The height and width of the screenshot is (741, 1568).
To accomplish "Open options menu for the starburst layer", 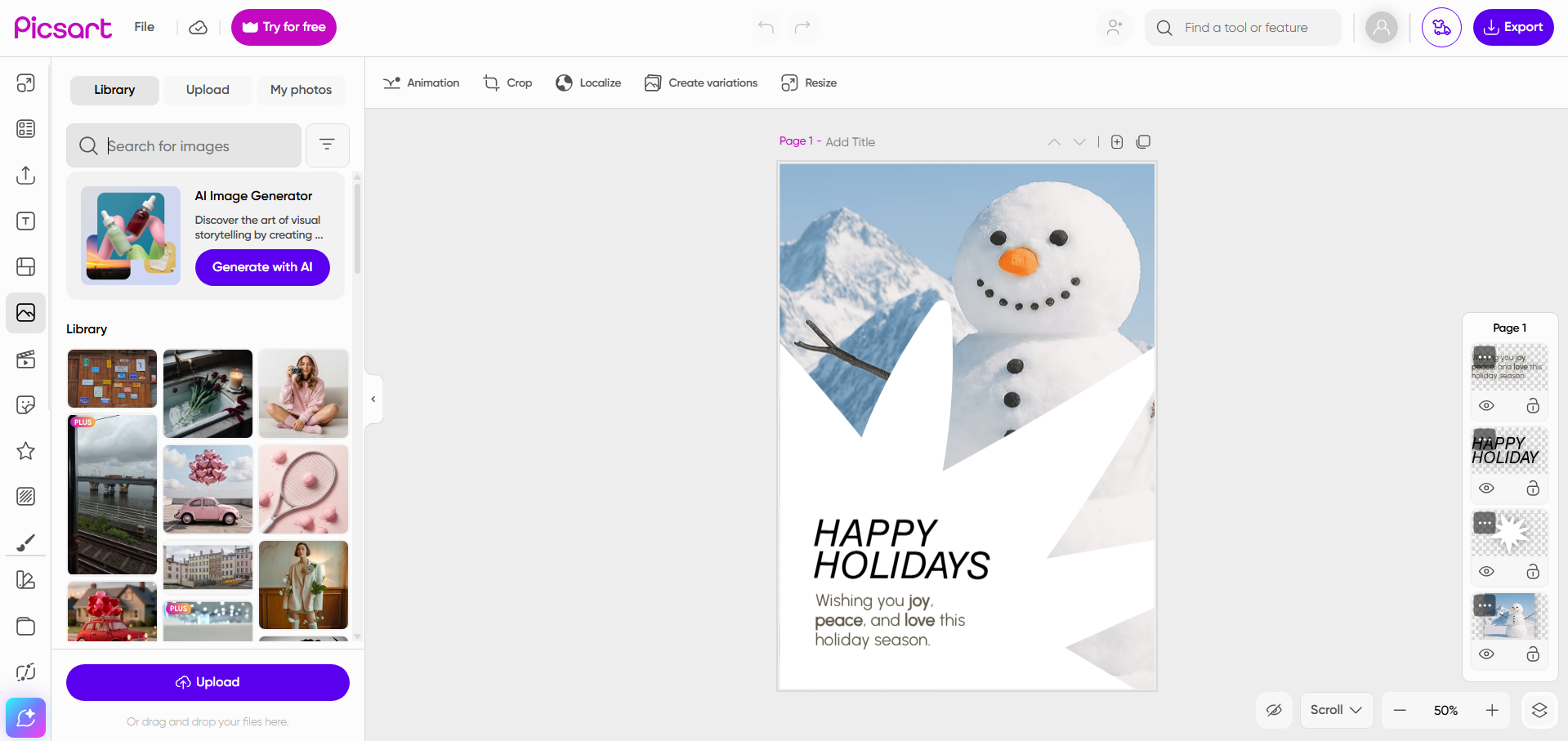I will (x=1485, y=523).
